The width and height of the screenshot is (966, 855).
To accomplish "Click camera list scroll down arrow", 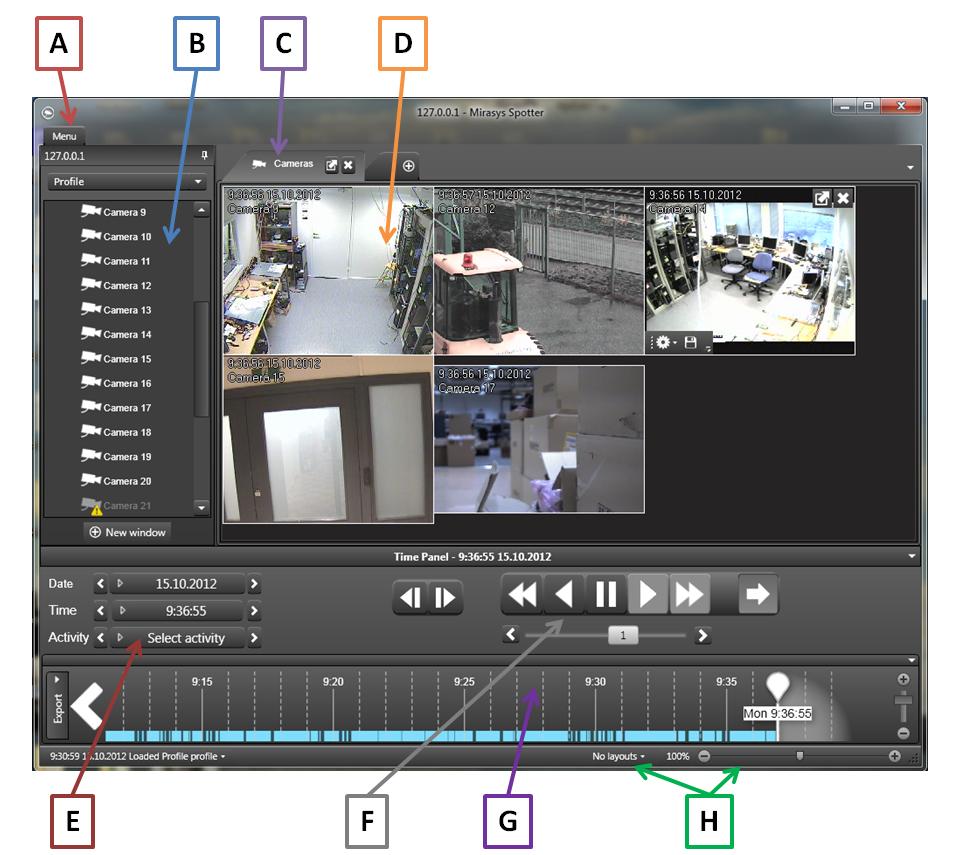I will tap(201, 508).
